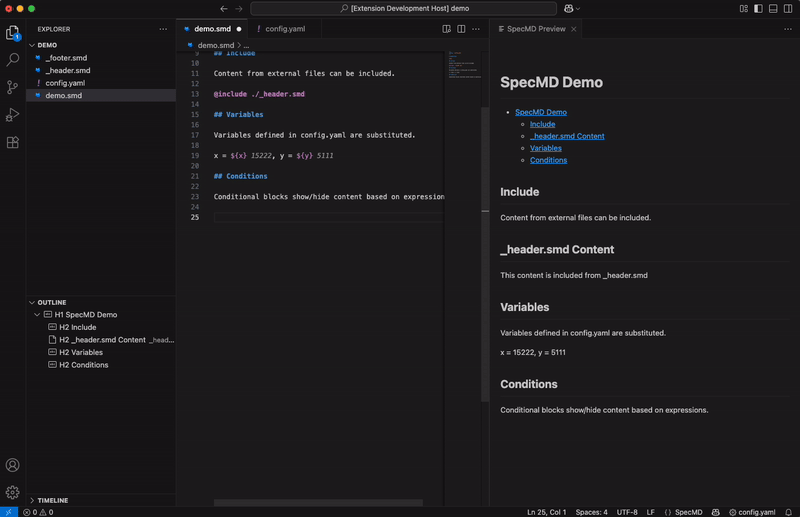800x517 pixels.
Task: Open config.yaml status bar item
Action: coord(752,512)
